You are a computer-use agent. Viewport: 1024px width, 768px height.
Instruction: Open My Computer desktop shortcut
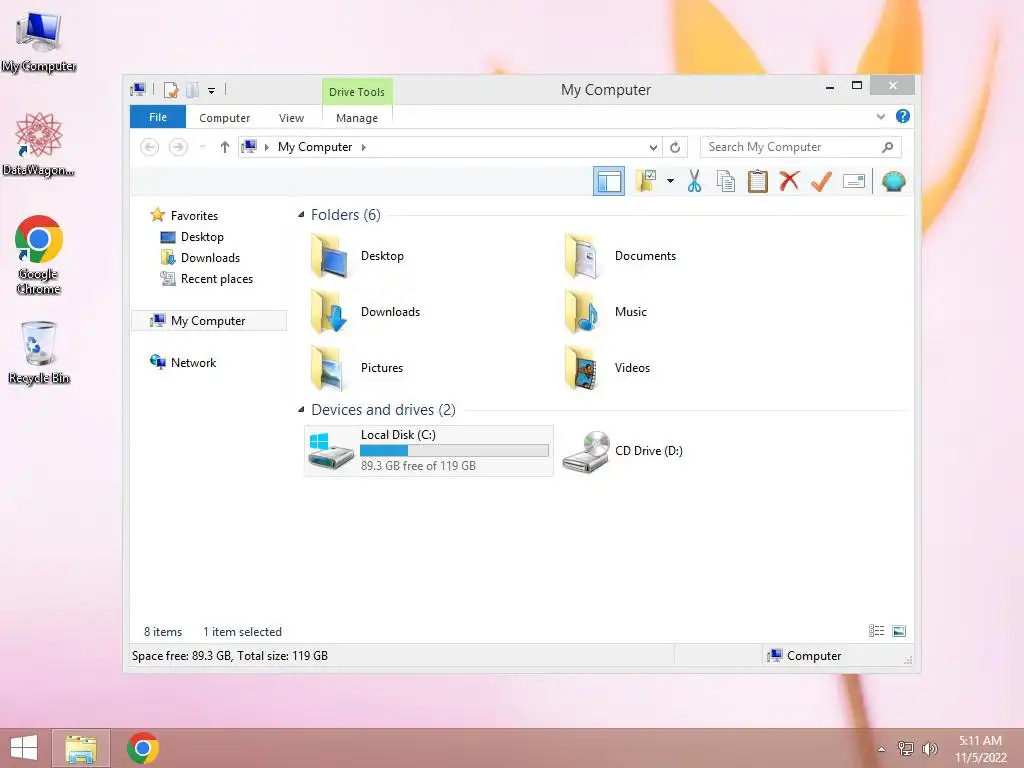pyautogui.click(x=39, y=42)
